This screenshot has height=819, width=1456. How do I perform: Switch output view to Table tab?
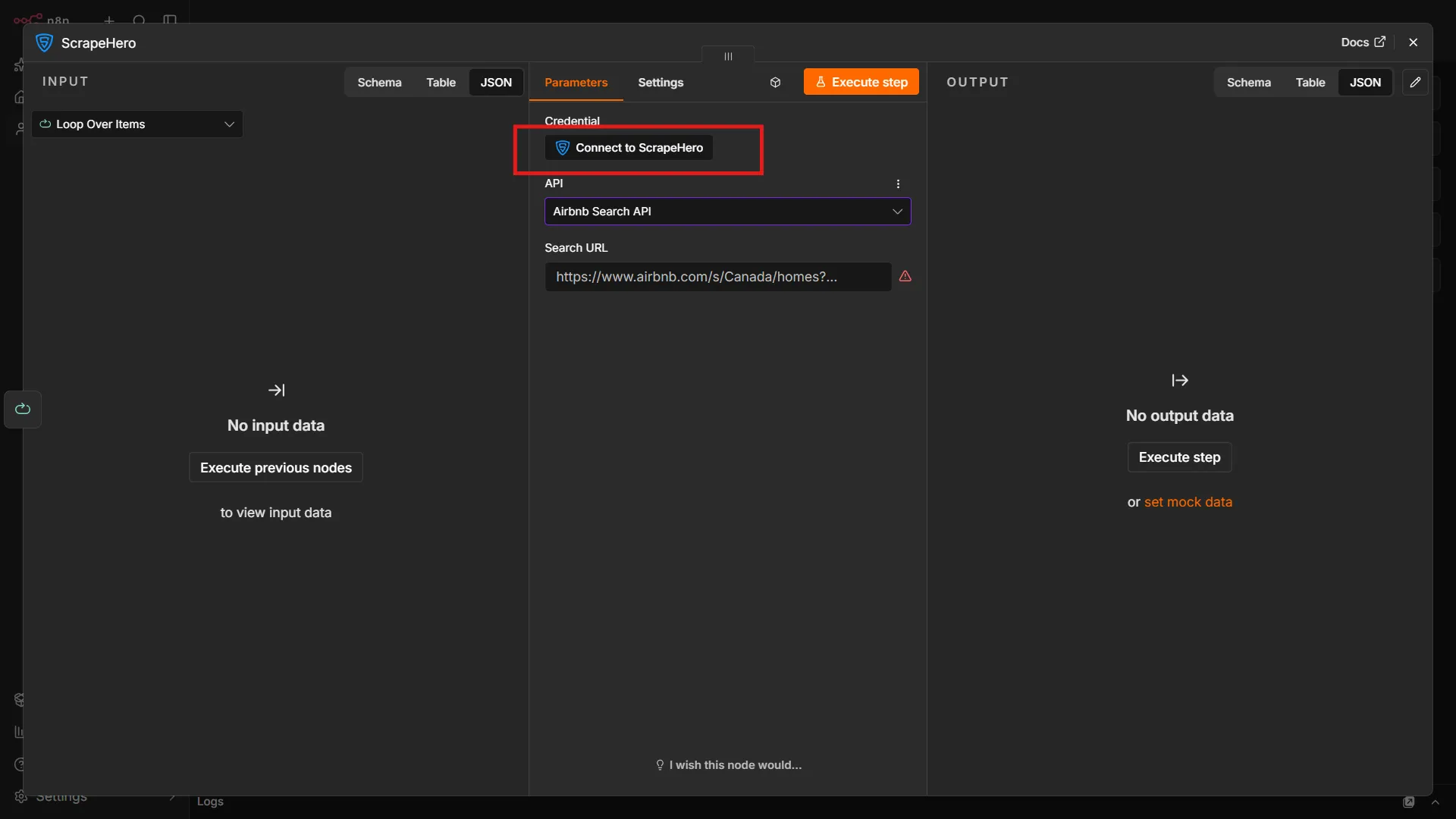click(x=1310, y=82)
